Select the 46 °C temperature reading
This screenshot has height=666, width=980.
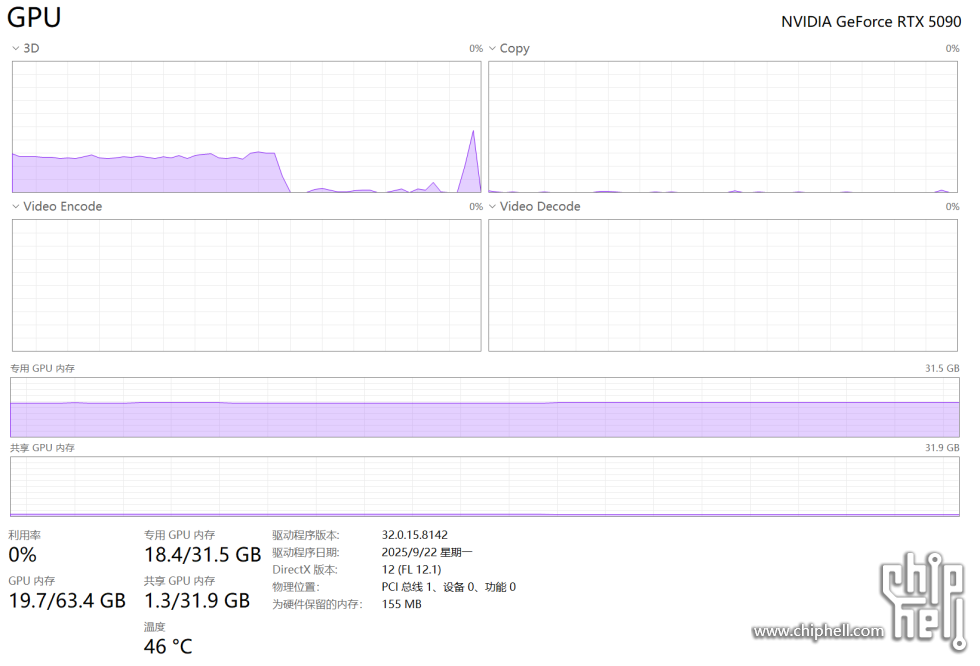[168, 646]
